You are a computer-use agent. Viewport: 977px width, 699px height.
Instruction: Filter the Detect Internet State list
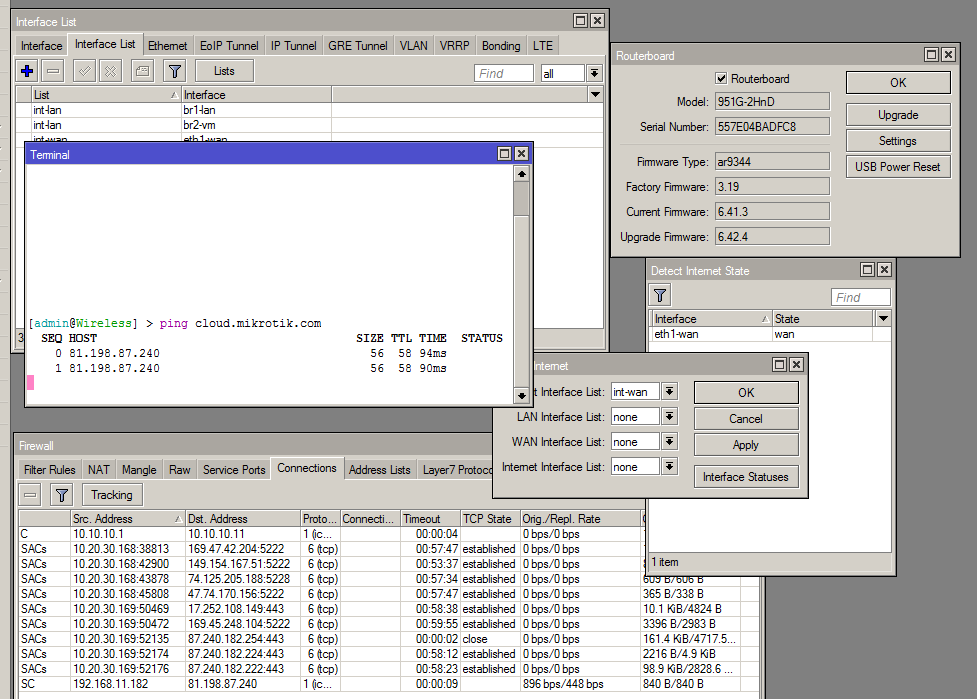pos(660,295)
